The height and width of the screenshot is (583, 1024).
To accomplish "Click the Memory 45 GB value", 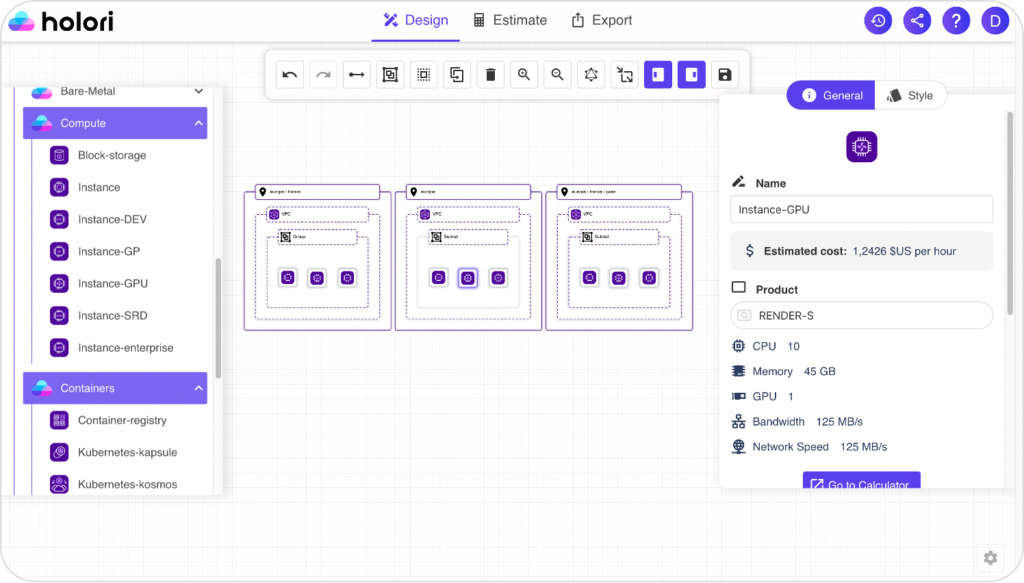I will pyautogui.click(x=820, y=371).
